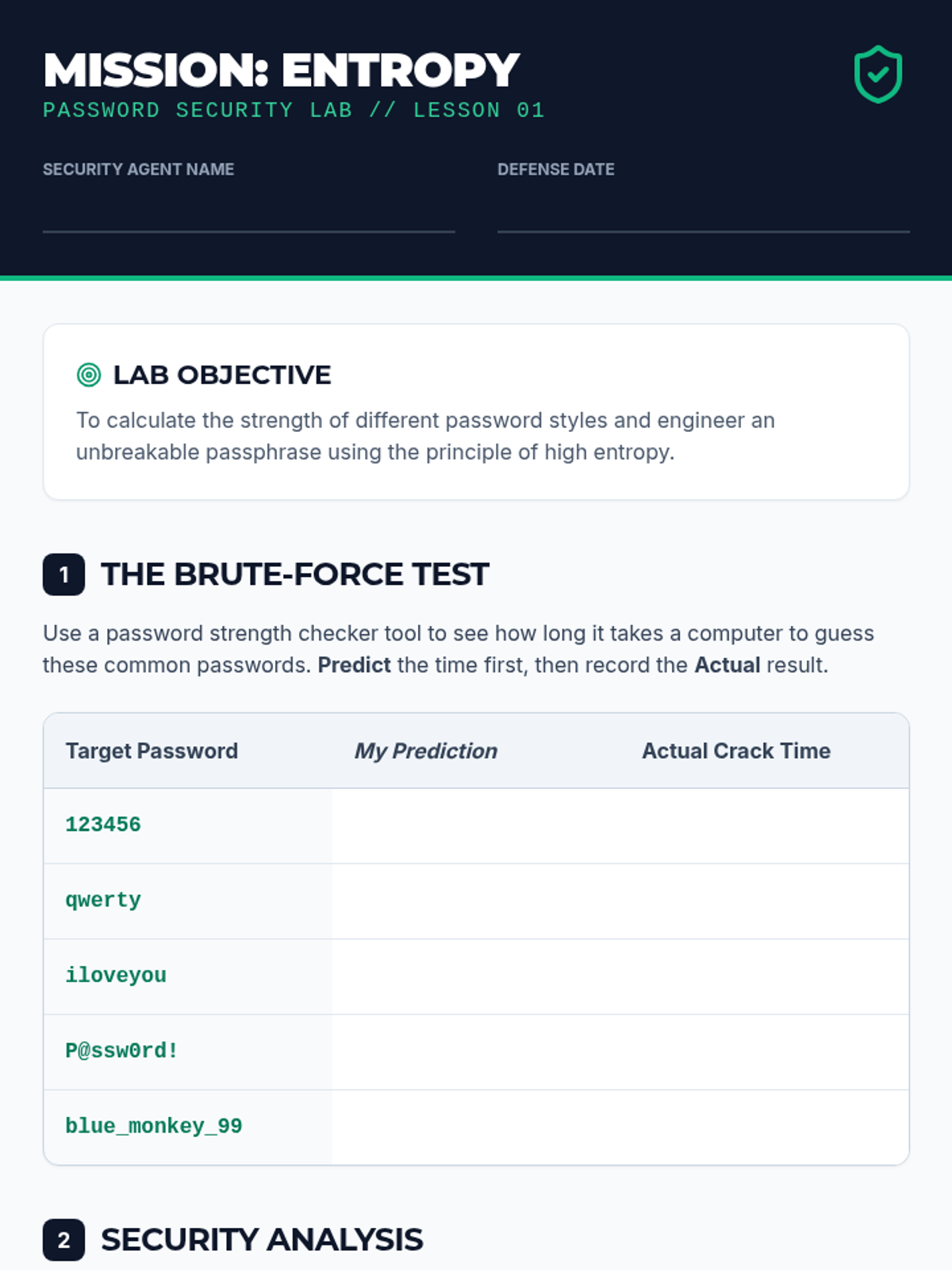The image size is (952, 1270).
Task: Click the Security Analysis heading
Action: pos(262,1240)
